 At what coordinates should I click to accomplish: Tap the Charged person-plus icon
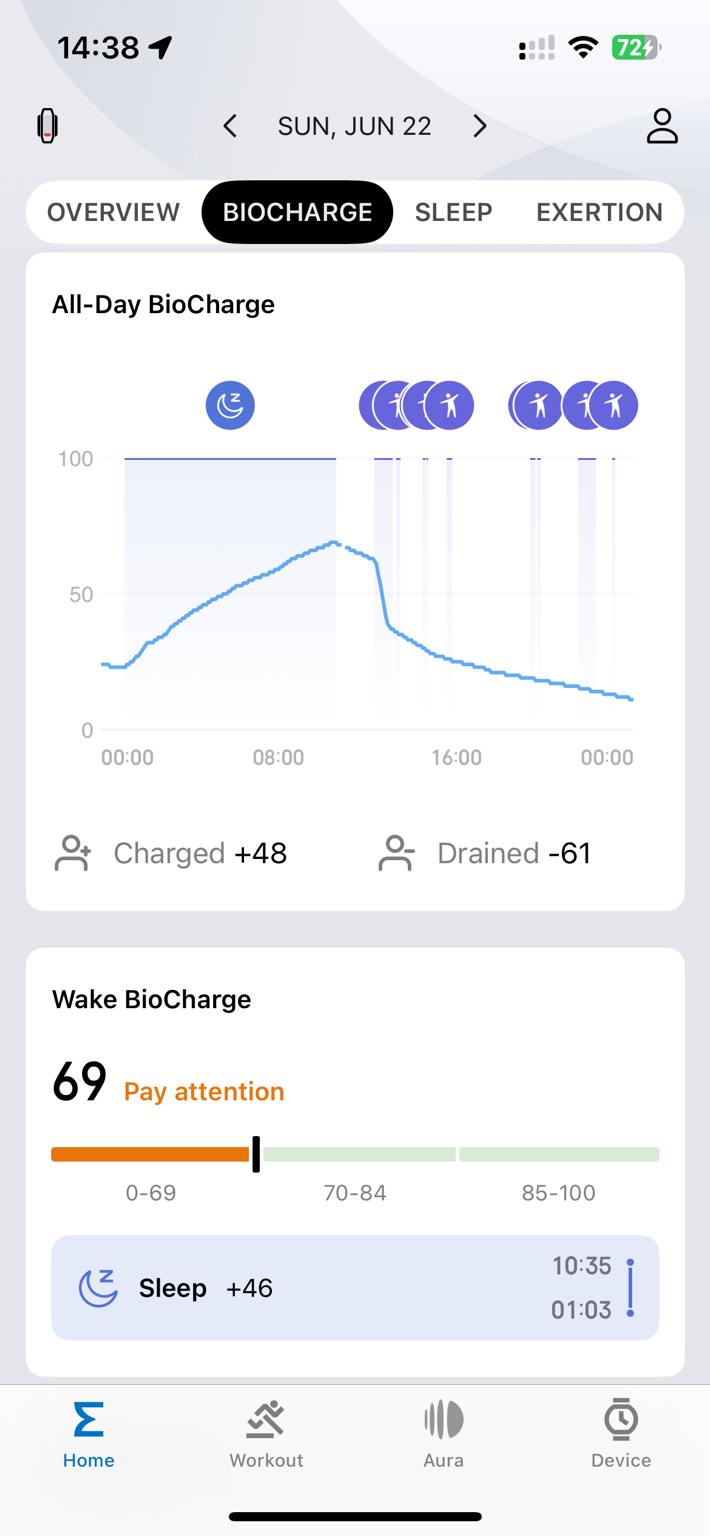click(73, 853)
